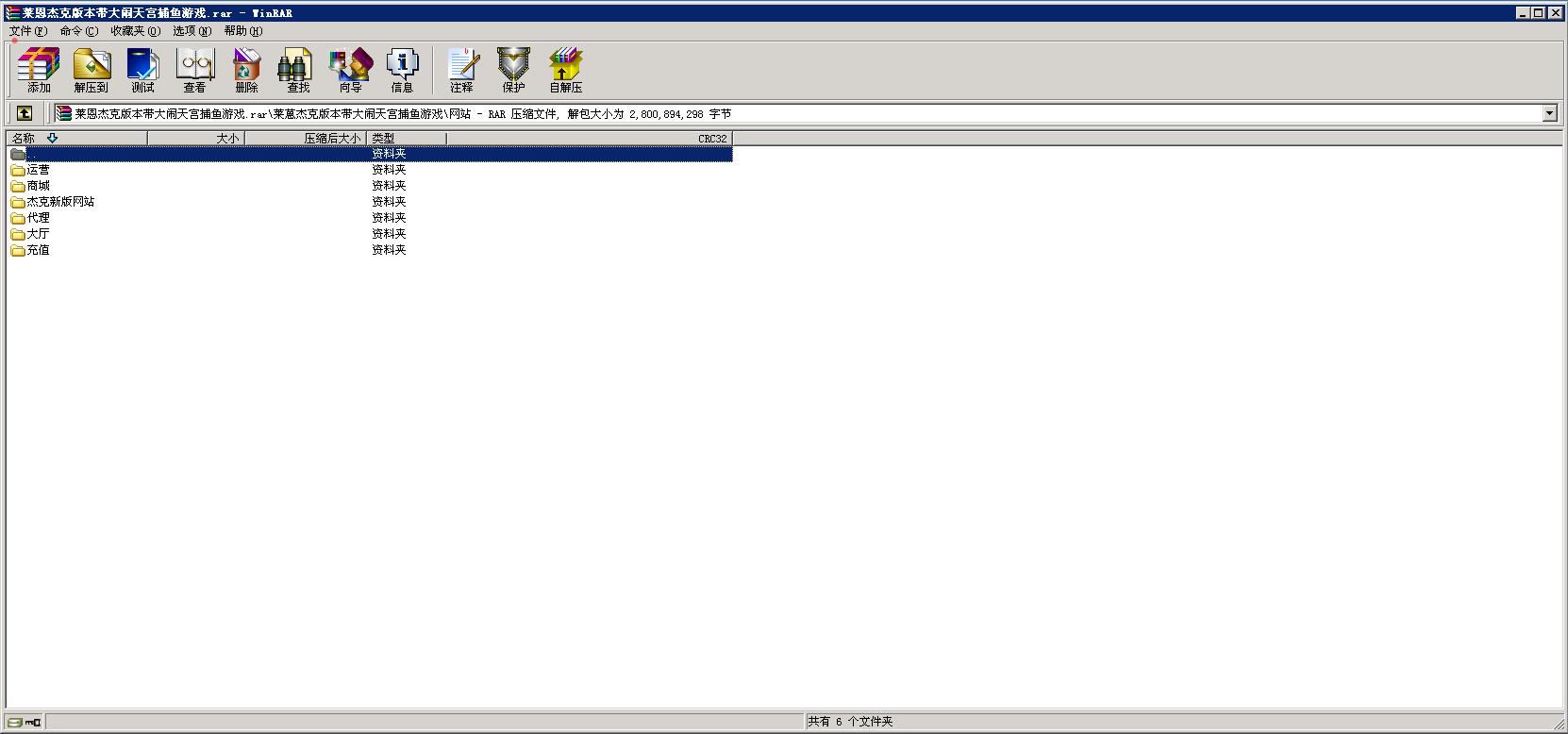Click the 解压到 (Extract To) icon

pos(92,71)
